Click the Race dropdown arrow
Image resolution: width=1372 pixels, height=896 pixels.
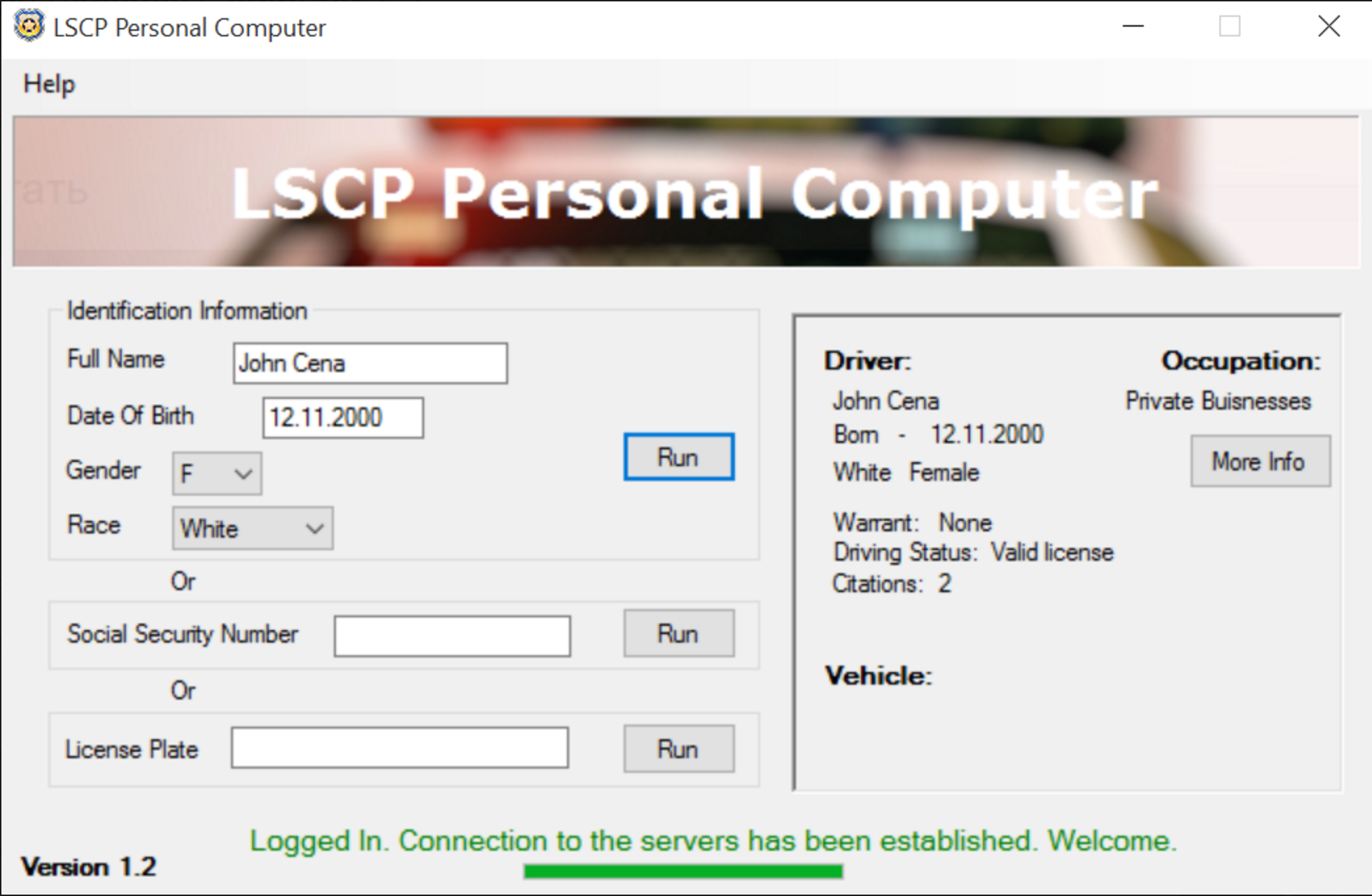coord(315,528)
